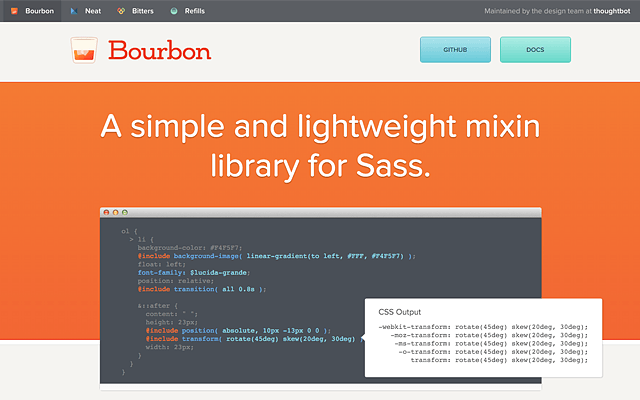Click the 'CSS Output' heading

tap(399, 312)
